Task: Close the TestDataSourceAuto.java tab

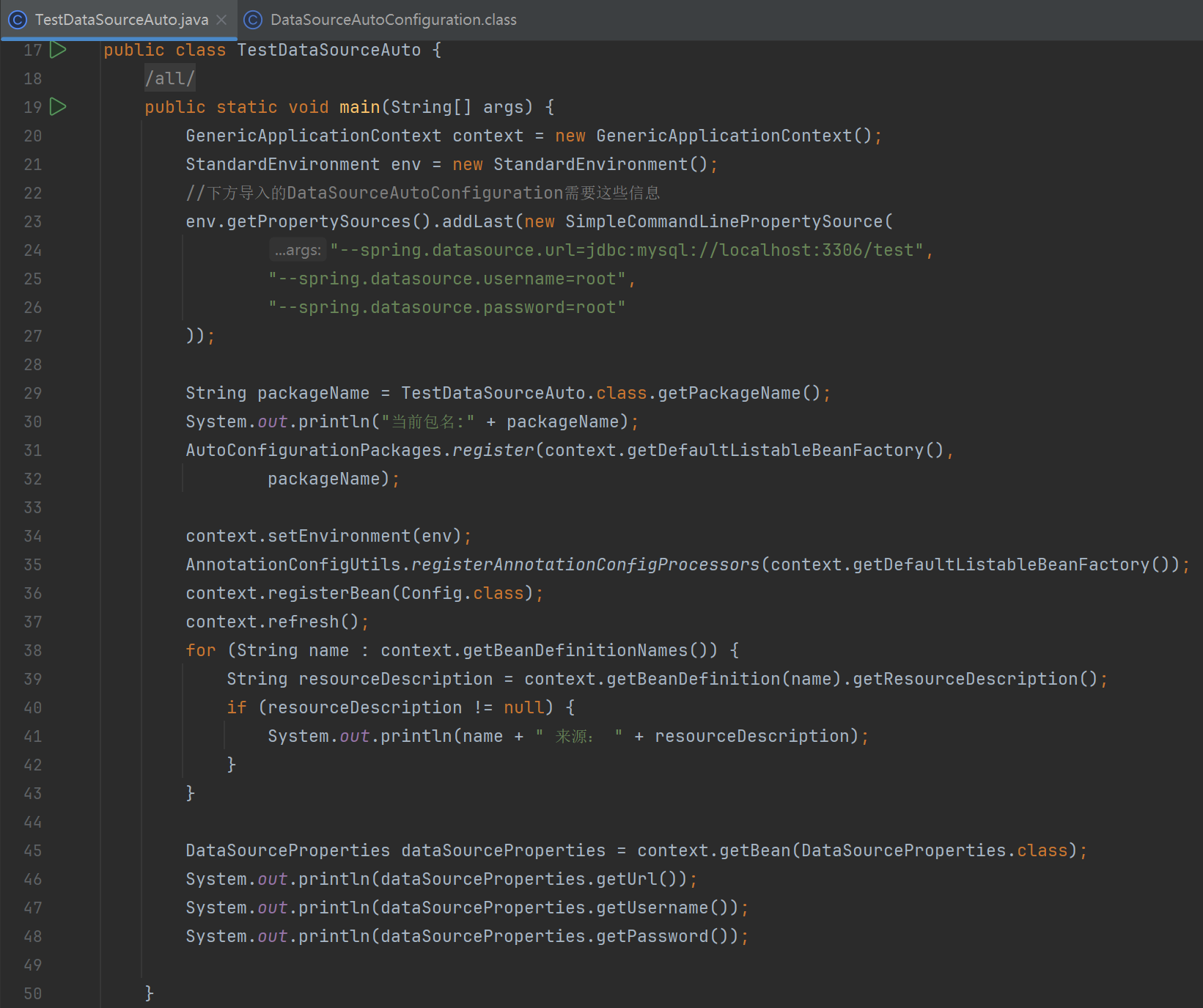Action: [222, 20]
